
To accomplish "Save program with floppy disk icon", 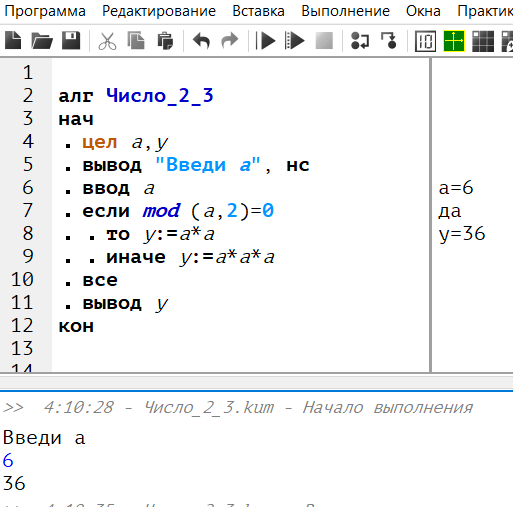I will pos(71,41).
